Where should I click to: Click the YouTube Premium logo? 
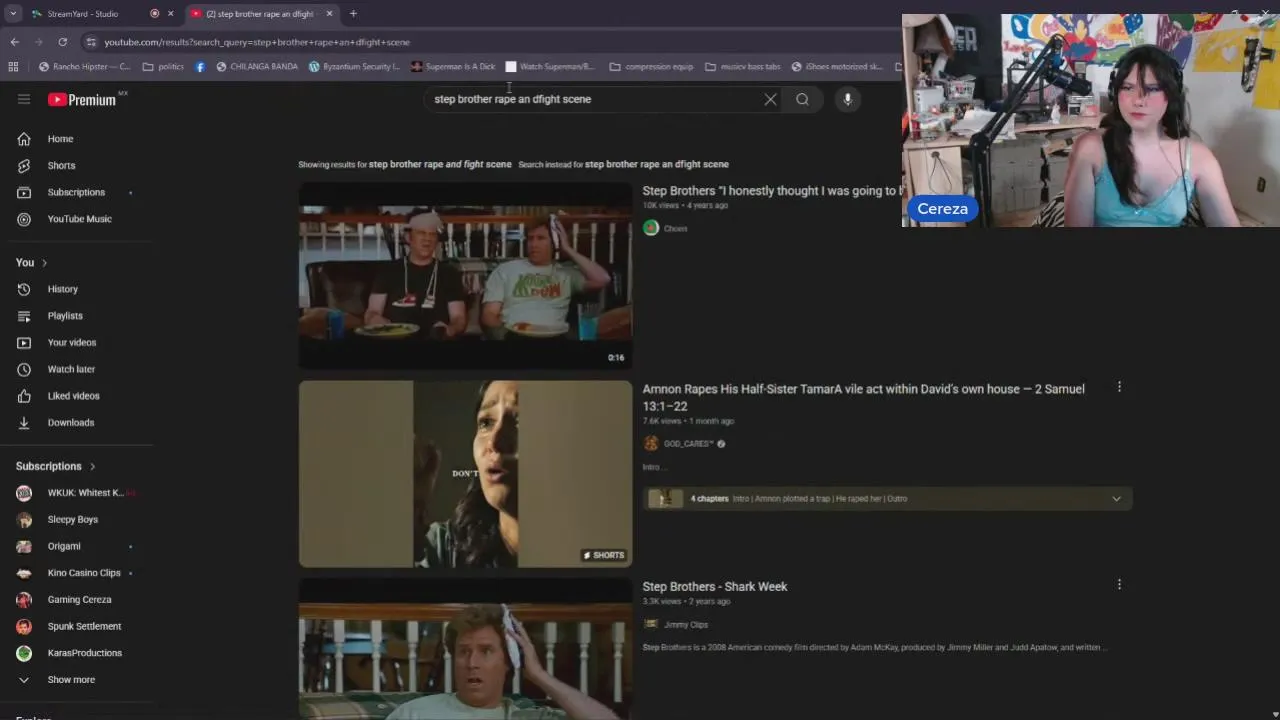pos(82,99)
